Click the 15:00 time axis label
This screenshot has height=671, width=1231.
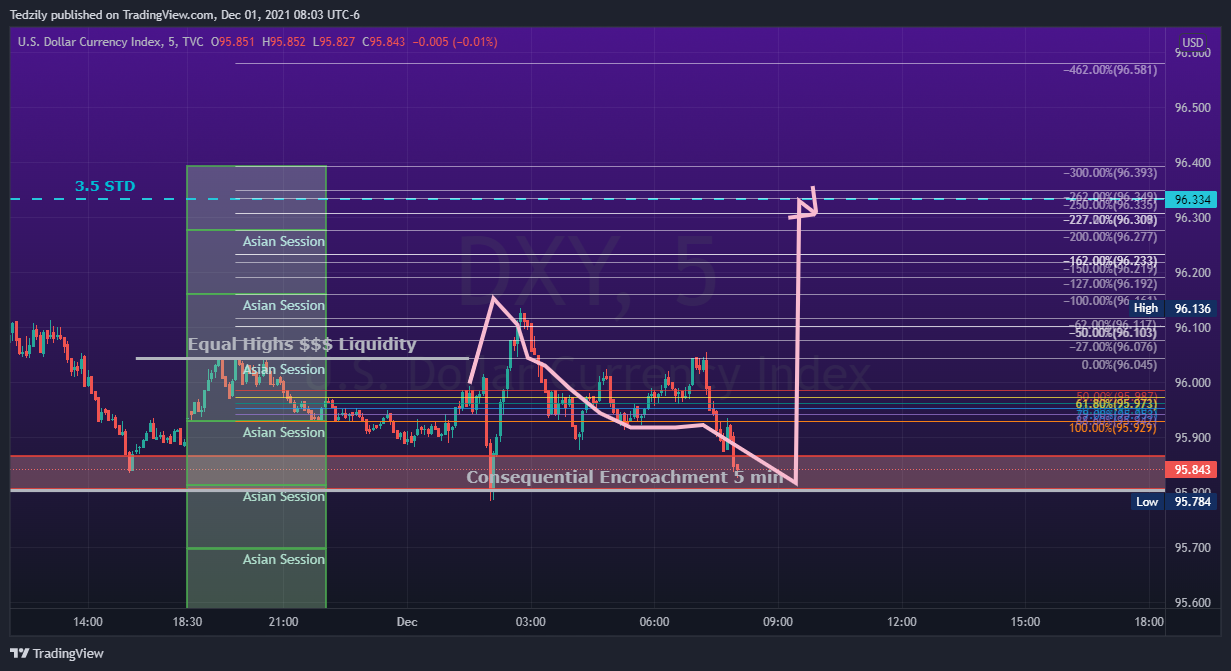pos(1024,622)
